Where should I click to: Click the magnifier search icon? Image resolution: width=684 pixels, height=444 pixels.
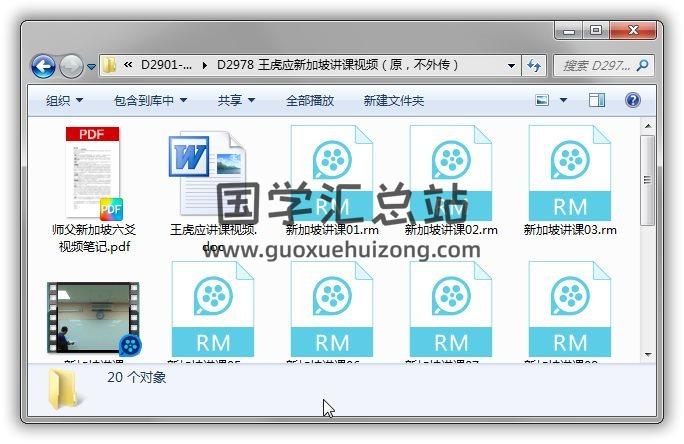(643, 66)
